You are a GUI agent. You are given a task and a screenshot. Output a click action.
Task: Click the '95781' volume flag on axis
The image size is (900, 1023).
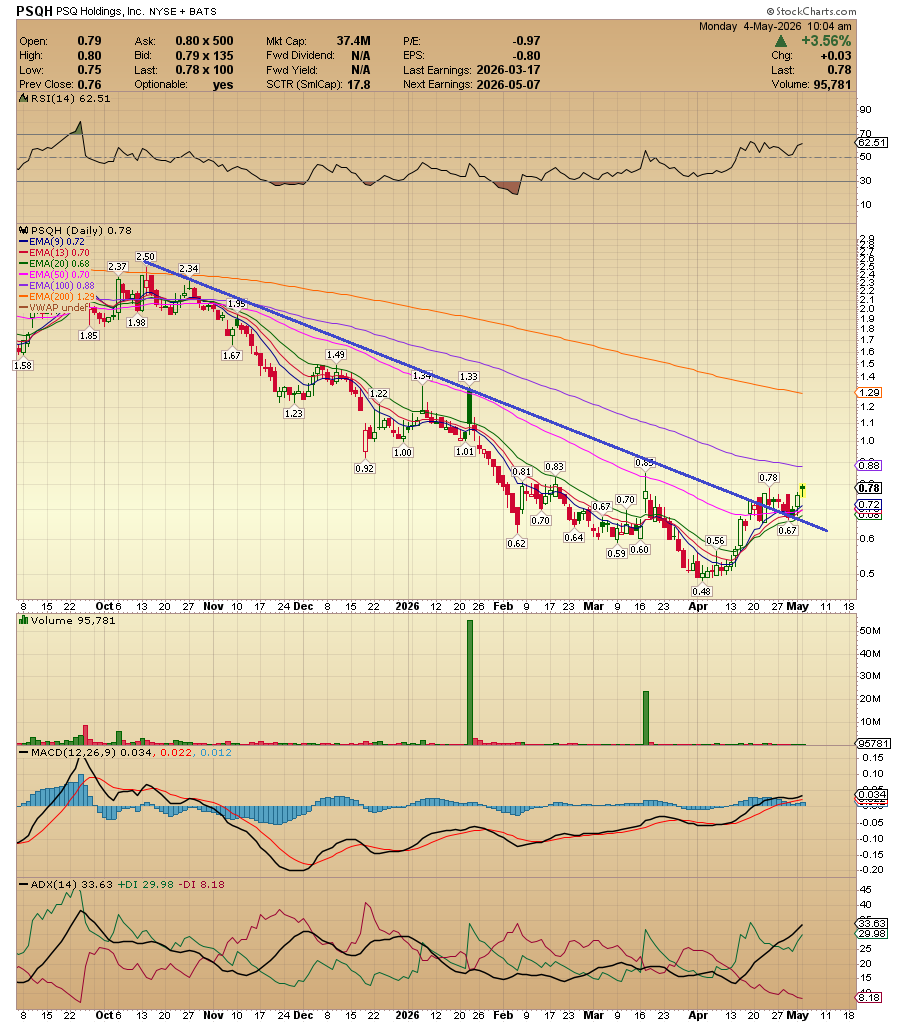pos(873,744)
